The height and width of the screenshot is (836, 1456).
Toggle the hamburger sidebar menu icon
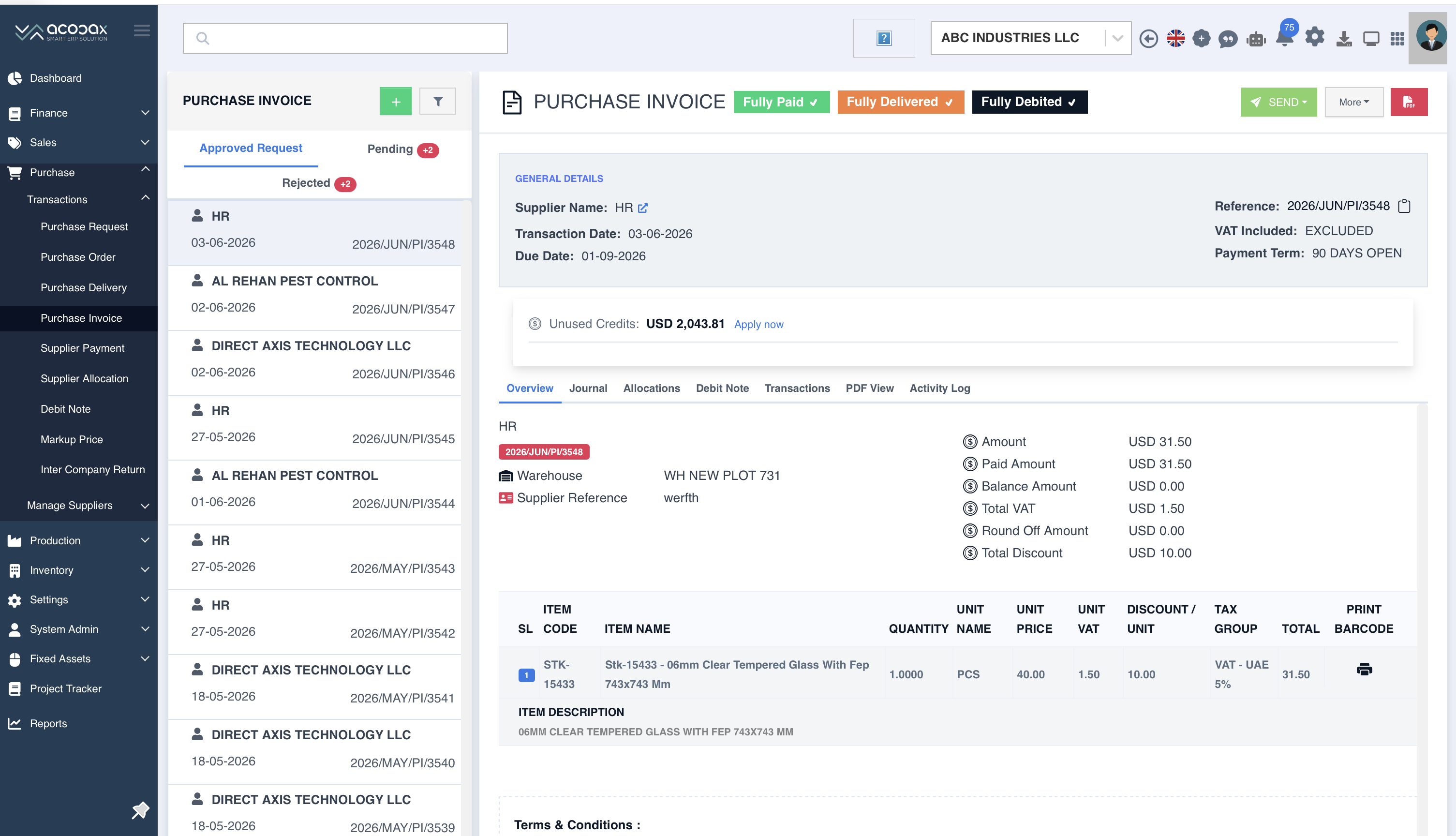coord(142,30)
